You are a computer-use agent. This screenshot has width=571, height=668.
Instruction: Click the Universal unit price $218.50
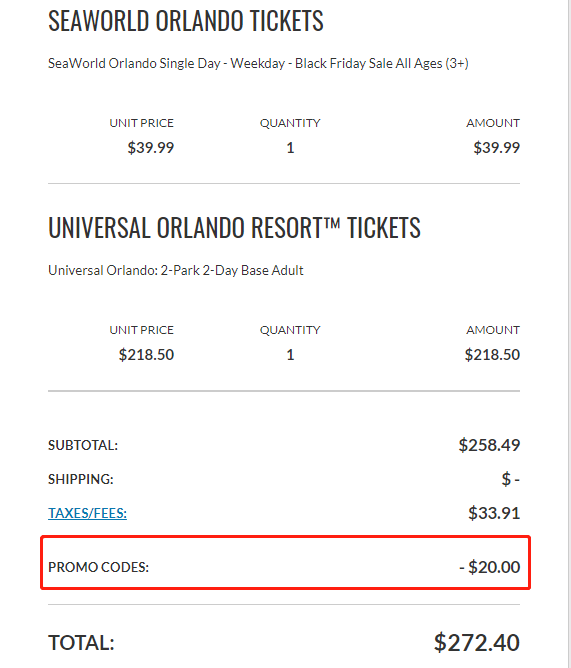[x=146, y=354]
